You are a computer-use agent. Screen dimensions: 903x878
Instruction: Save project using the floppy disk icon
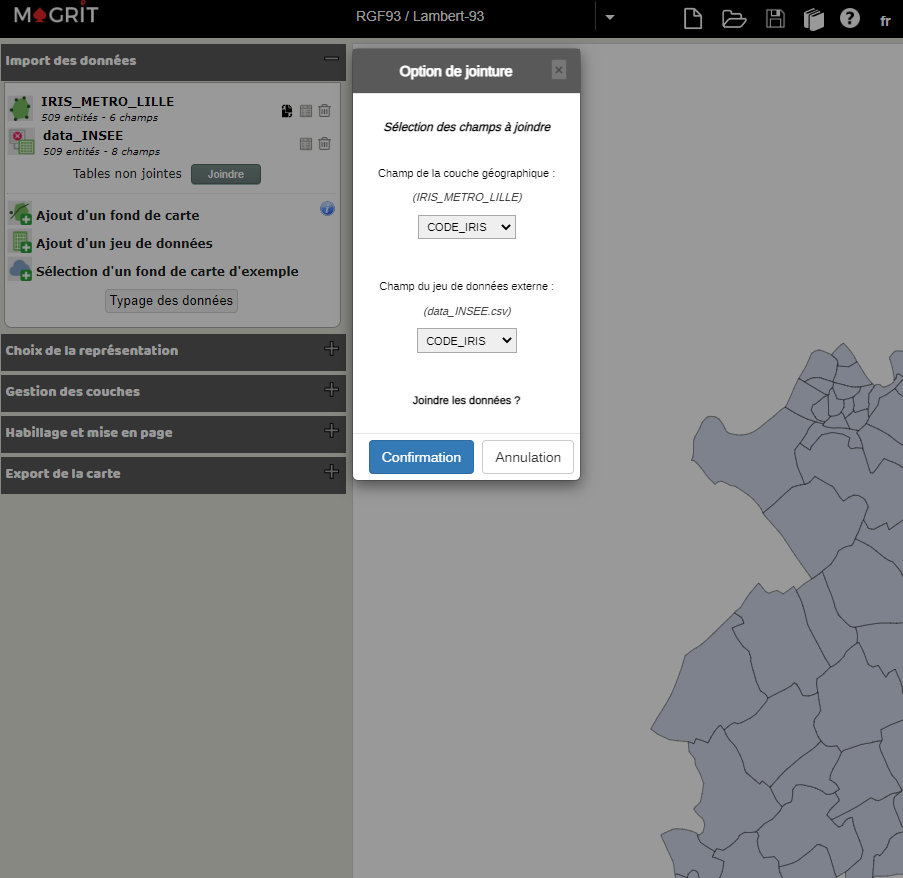(775, 18)
